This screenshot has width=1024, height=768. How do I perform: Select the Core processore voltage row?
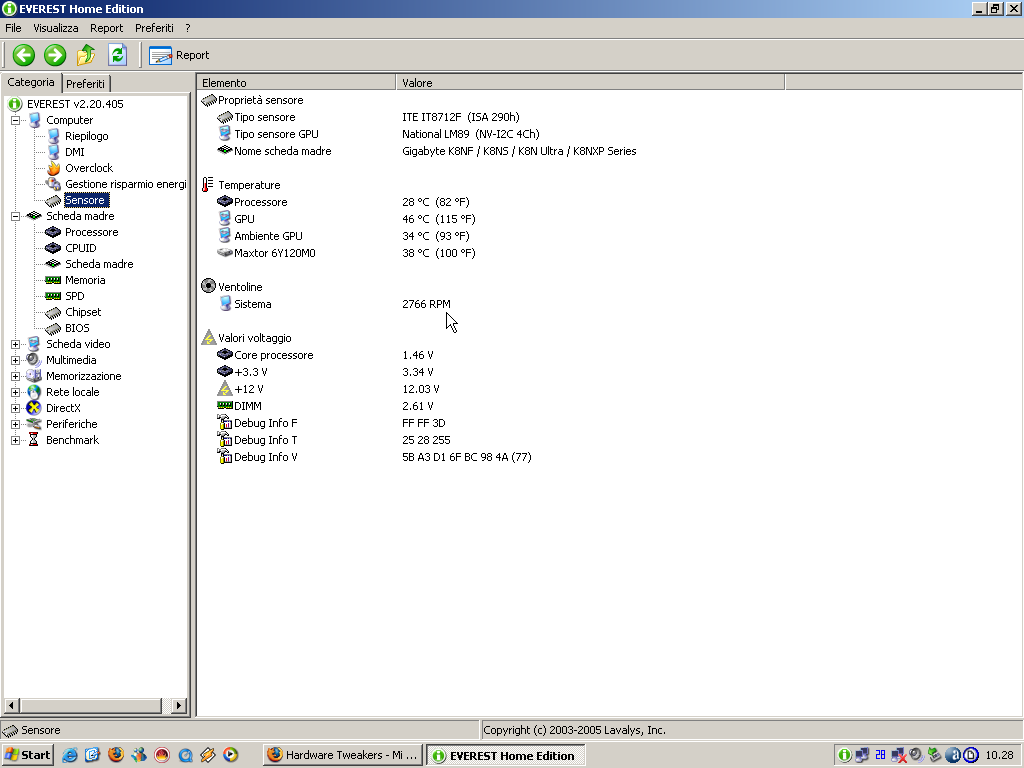(x=325, y=355)
